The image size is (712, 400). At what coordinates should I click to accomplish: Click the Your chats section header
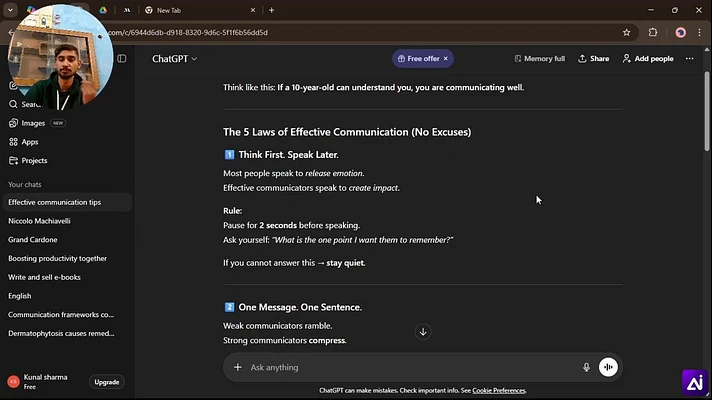tap(25, 184)
